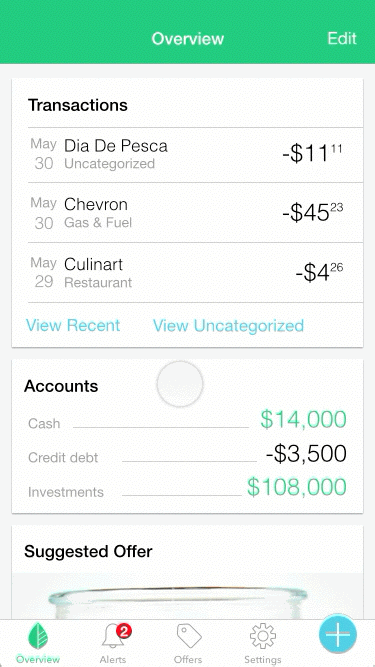Tap the red alerts badge showing 2
375x667 pixels.
124,632
